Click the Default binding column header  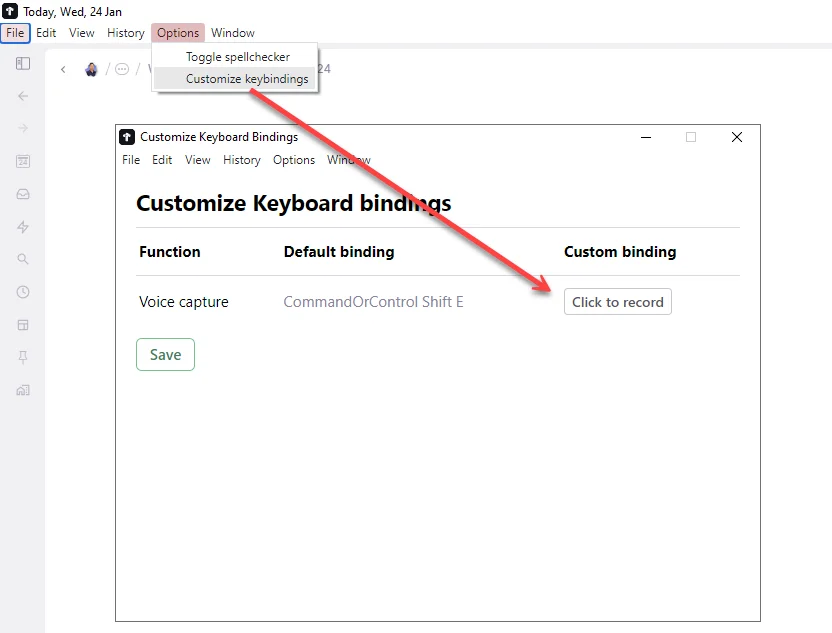click(339, 252)
